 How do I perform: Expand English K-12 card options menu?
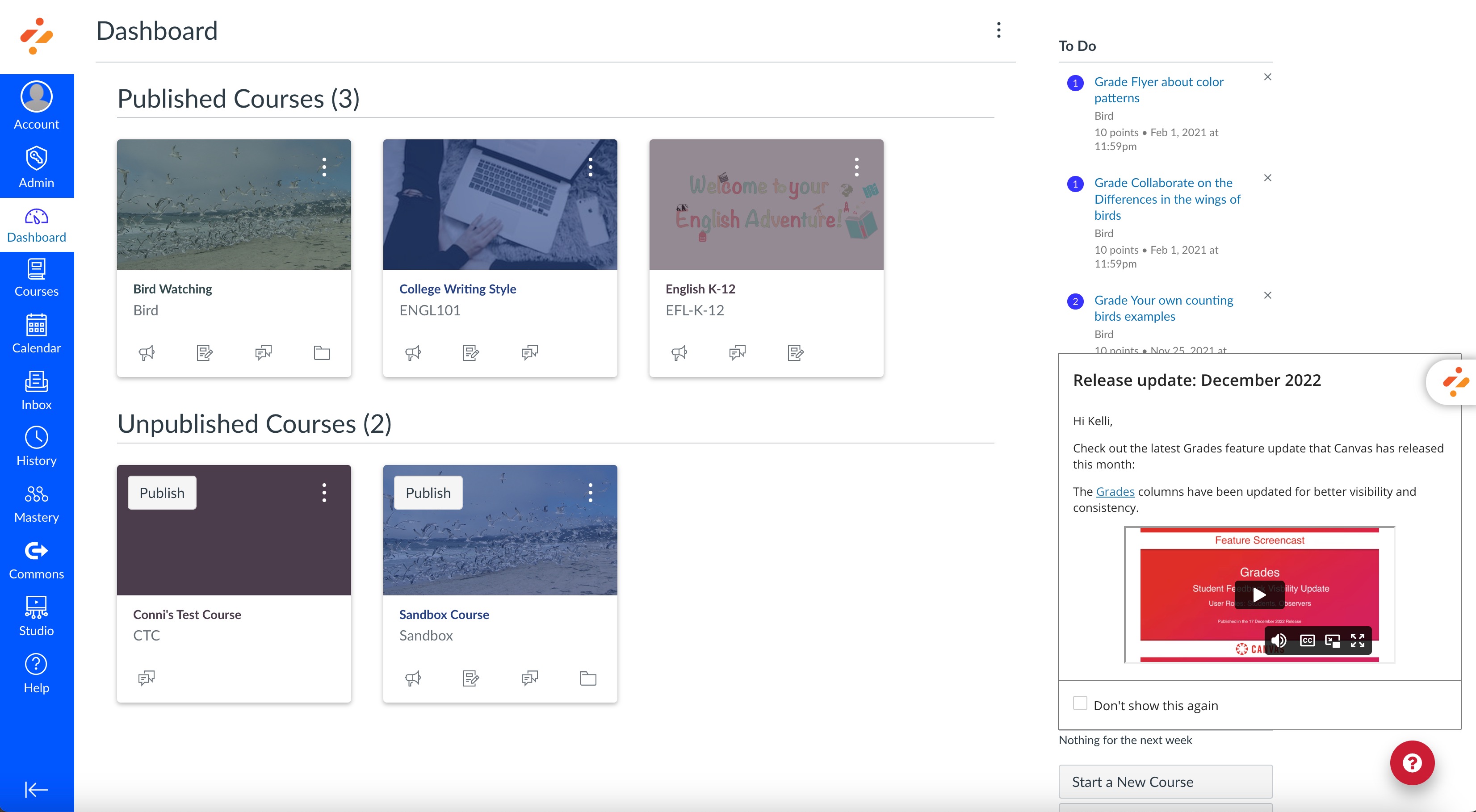857,167
